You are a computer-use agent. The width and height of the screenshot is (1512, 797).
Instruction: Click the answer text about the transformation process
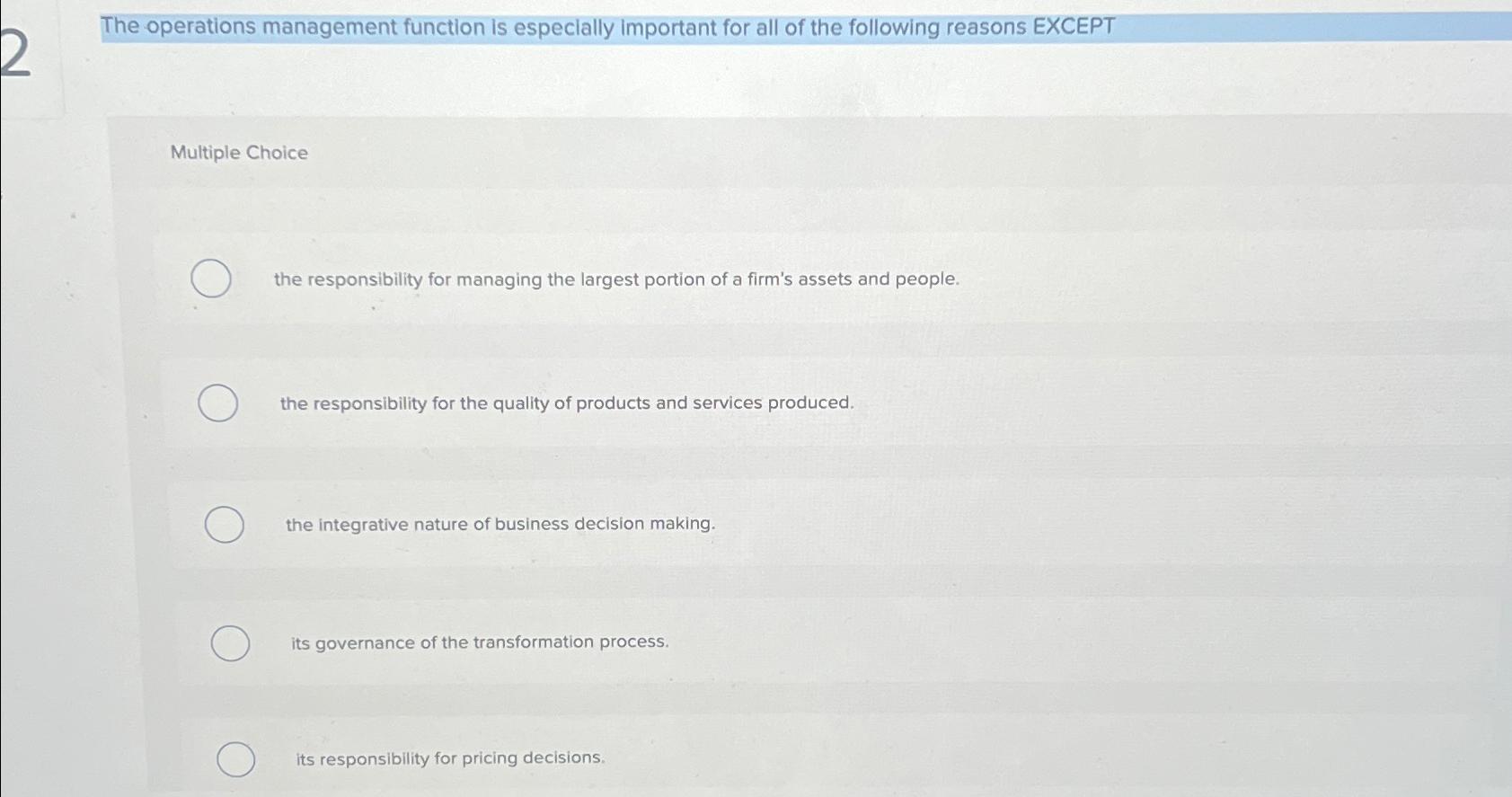coord(479,642)
